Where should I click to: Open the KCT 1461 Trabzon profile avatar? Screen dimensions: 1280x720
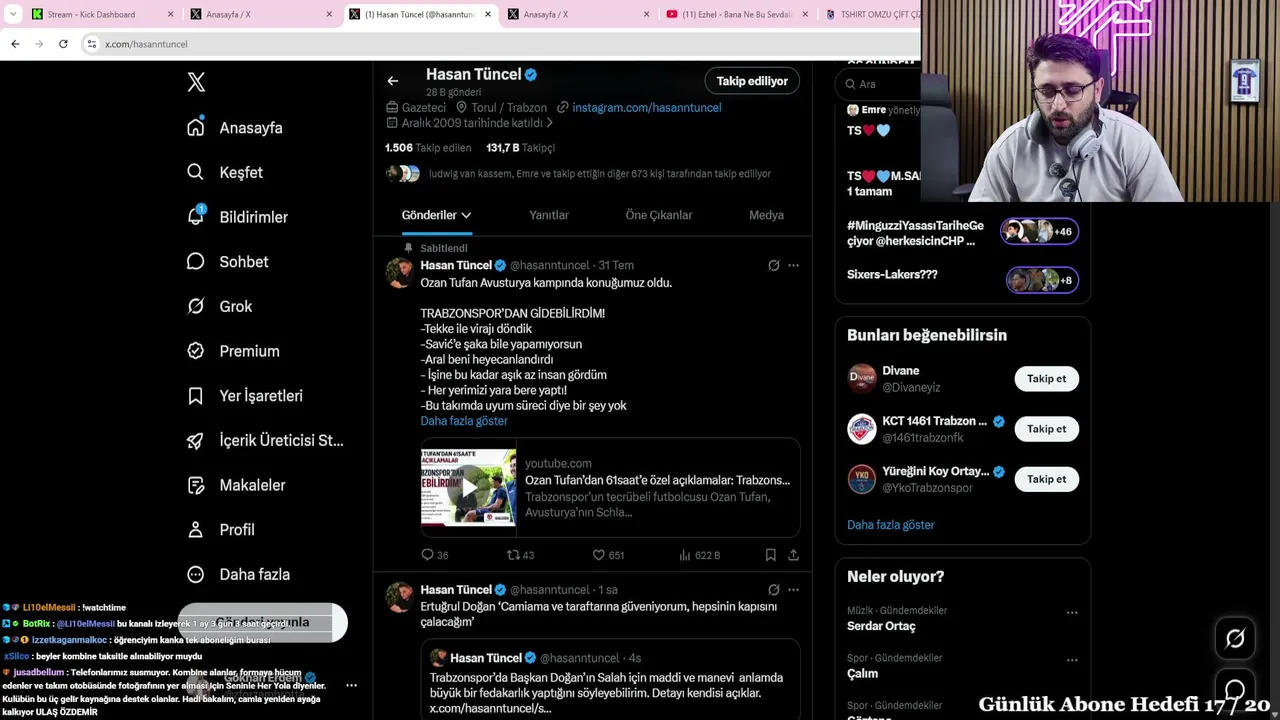point(862,429)
